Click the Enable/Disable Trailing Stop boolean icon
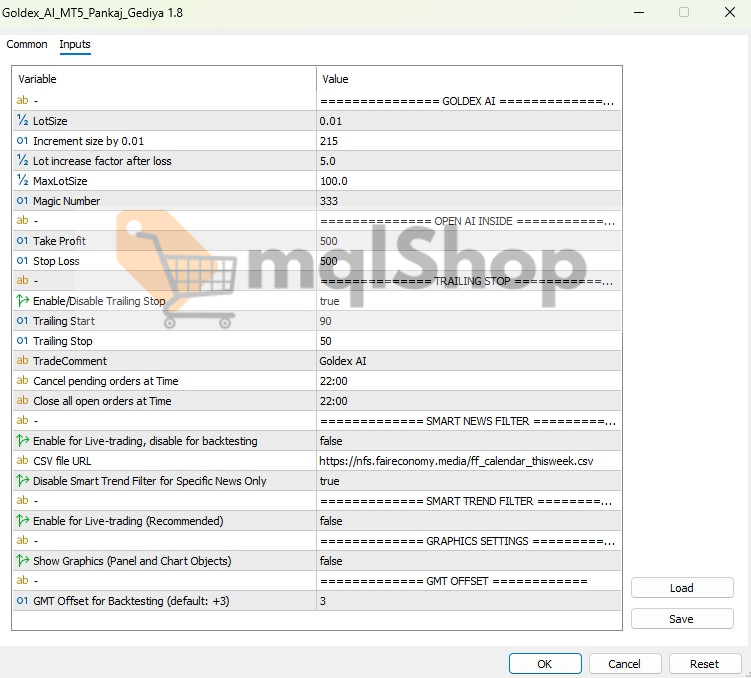Viewport: 751px width, 678px height. (x=22, y=301)
